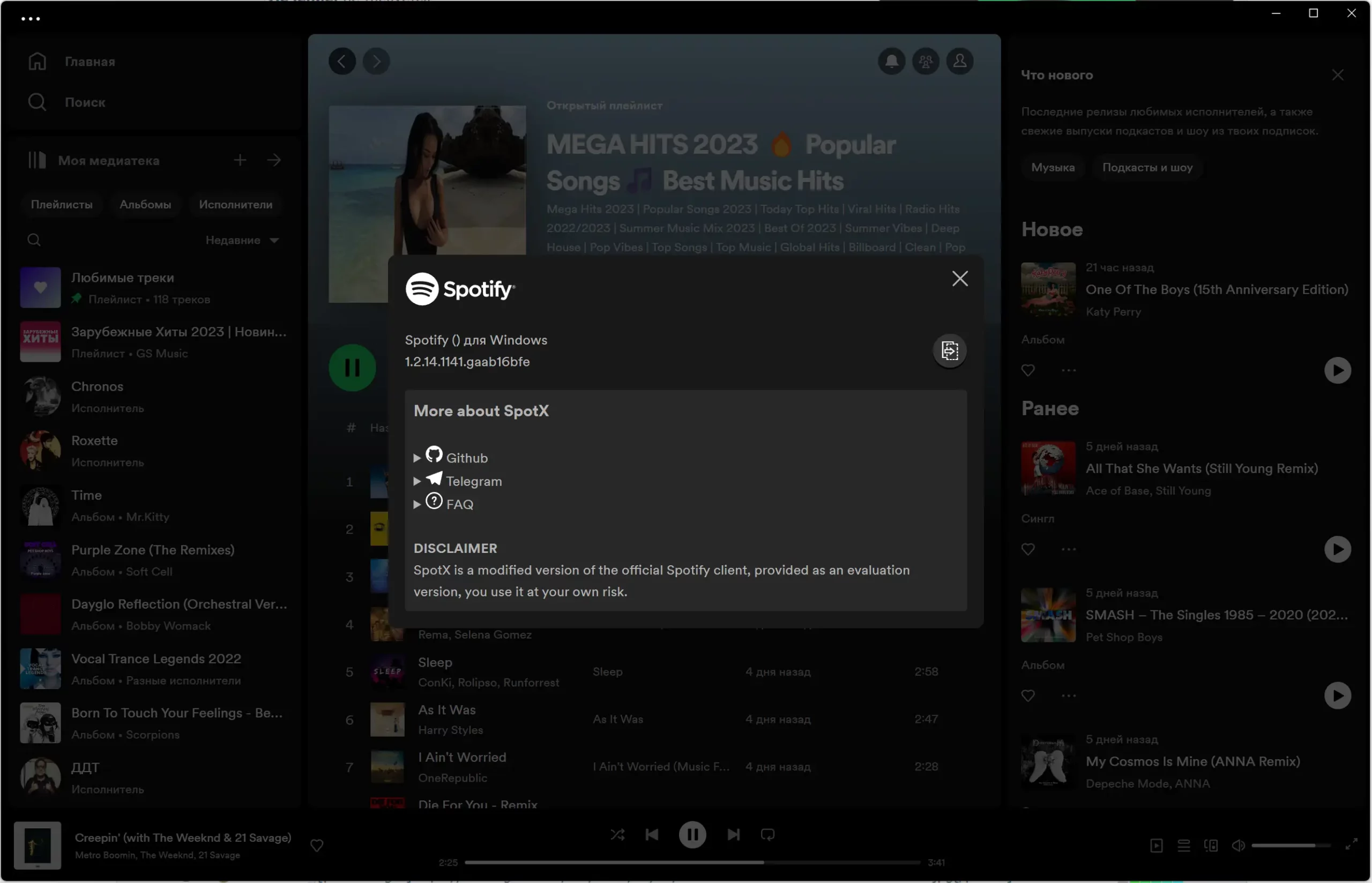The height and width of the screenshot is (883, 1372).
Task: Click the queue icon in playback bar
Action: 1183,845
